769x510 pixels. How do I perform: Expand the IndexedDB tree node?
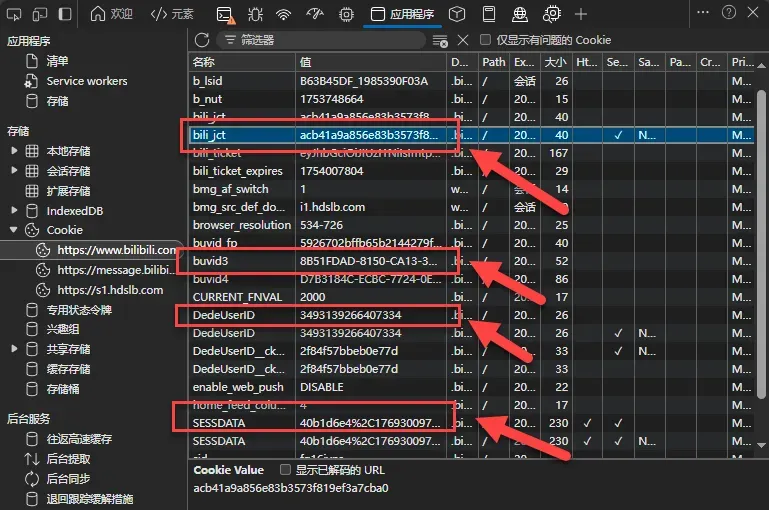click(x=14, y=210)
